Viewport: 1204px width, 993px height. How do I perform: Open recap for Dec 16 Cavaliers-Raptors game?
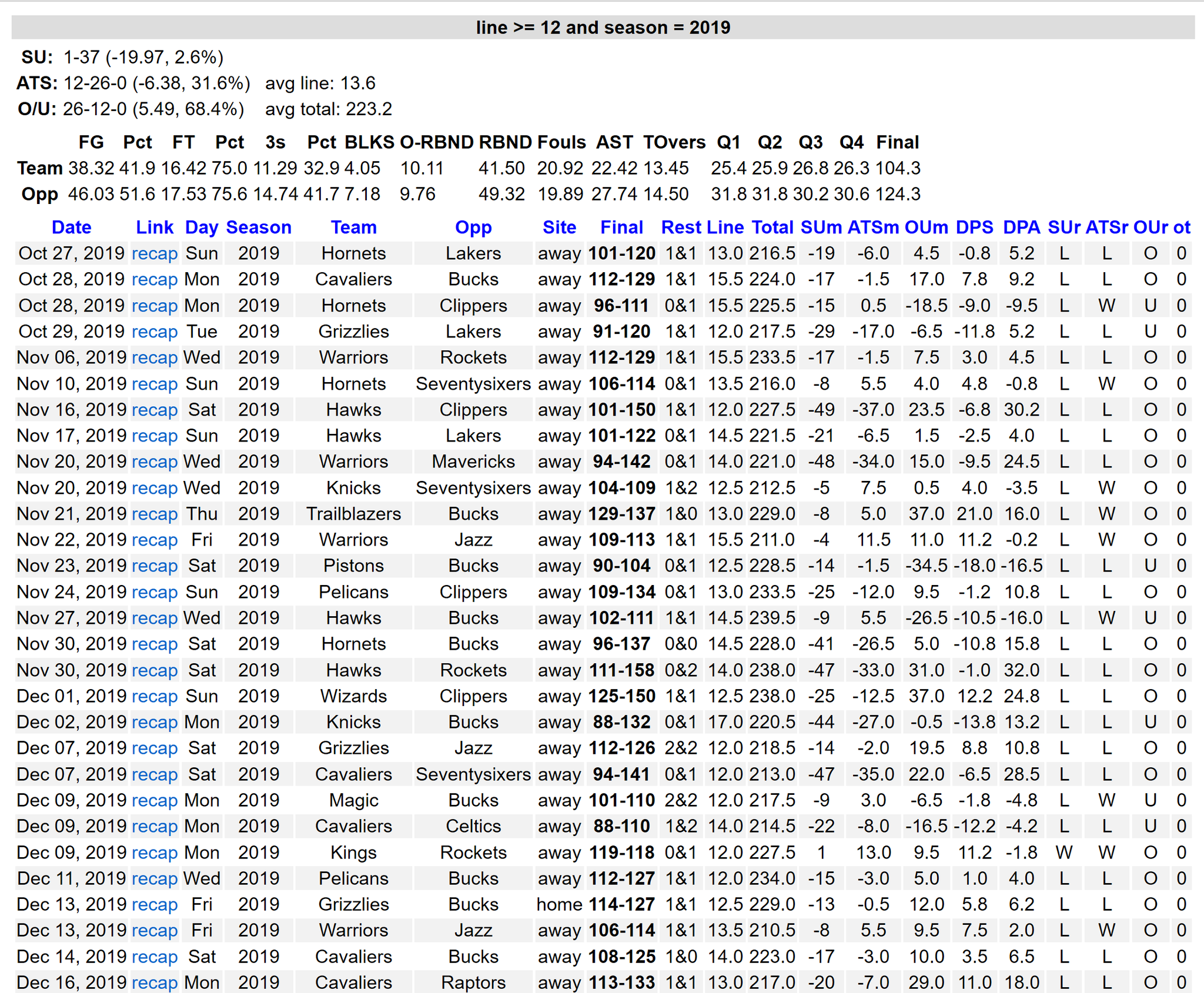(x=155, y=982)
